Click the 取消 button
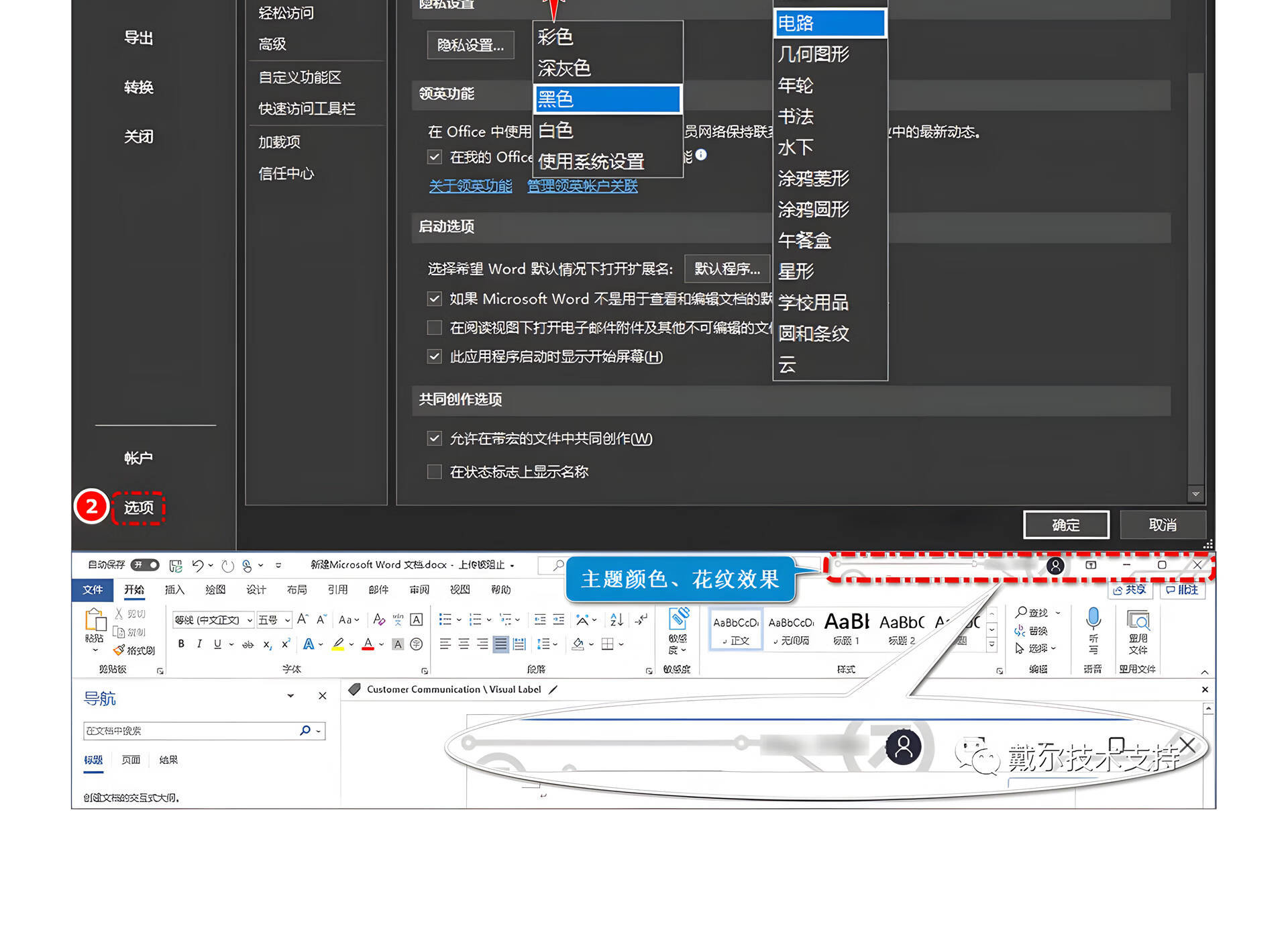The height and width of the screenshot is (945, 1288). (x=1163, y=525)
